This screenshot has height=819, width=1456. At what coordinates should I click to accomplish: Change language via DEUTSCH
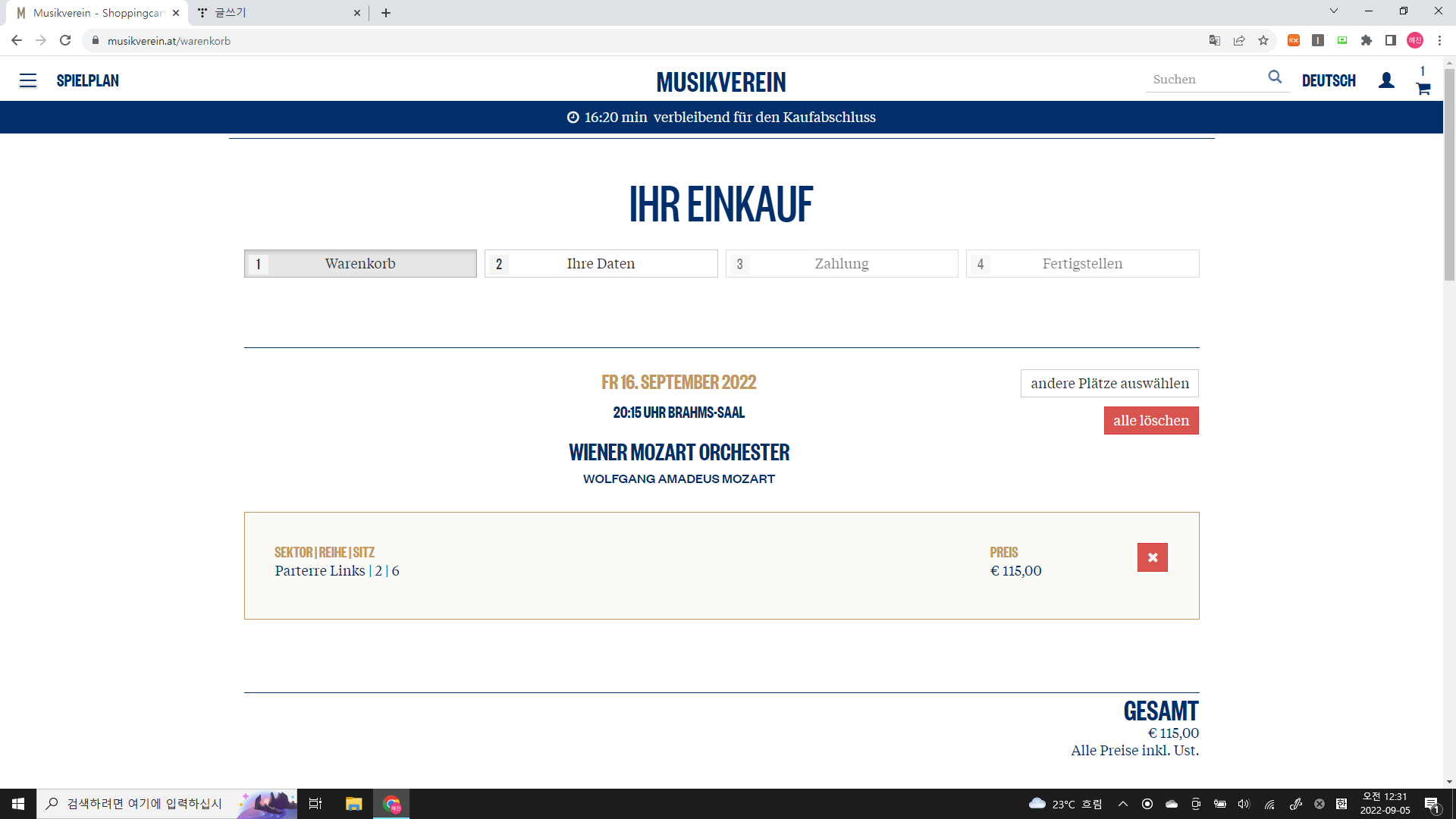click(1329, 80)
